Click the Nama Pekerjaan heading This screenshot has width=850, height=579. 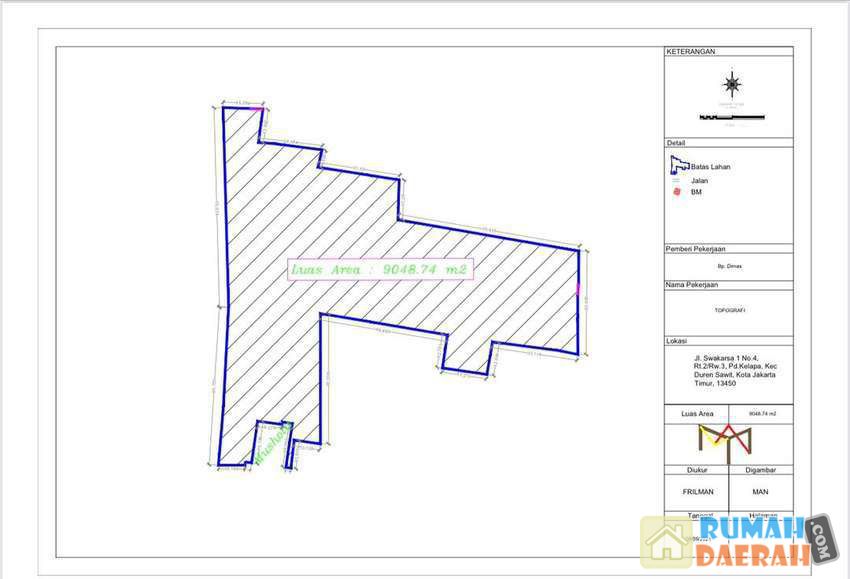[692, 285]
